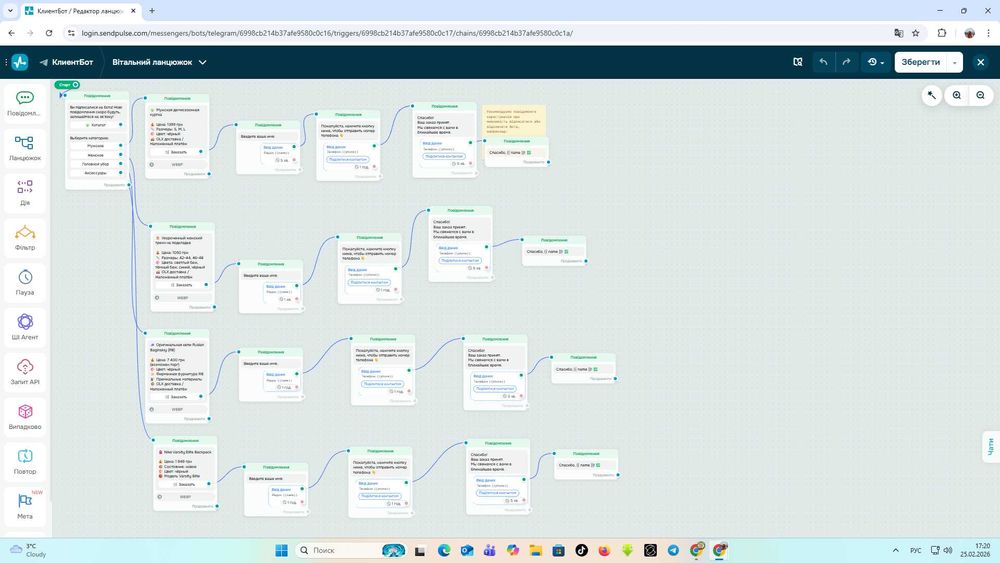Add a Фільтр block from sidebar
Image resolution: width=1000 pixels, height=563 pixels.
pos(24,237)
